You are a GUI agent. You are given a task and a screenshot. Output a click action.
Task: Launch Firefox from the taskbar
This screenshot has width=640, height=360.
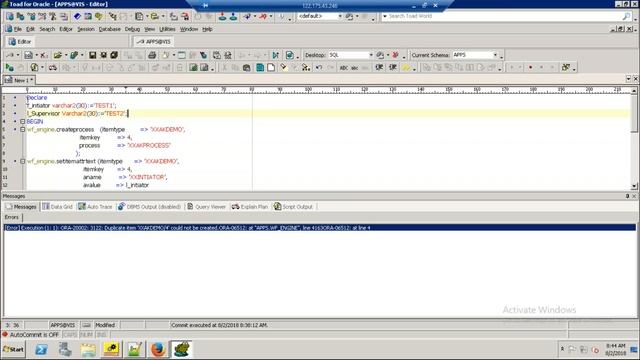(x=158, y=349)
